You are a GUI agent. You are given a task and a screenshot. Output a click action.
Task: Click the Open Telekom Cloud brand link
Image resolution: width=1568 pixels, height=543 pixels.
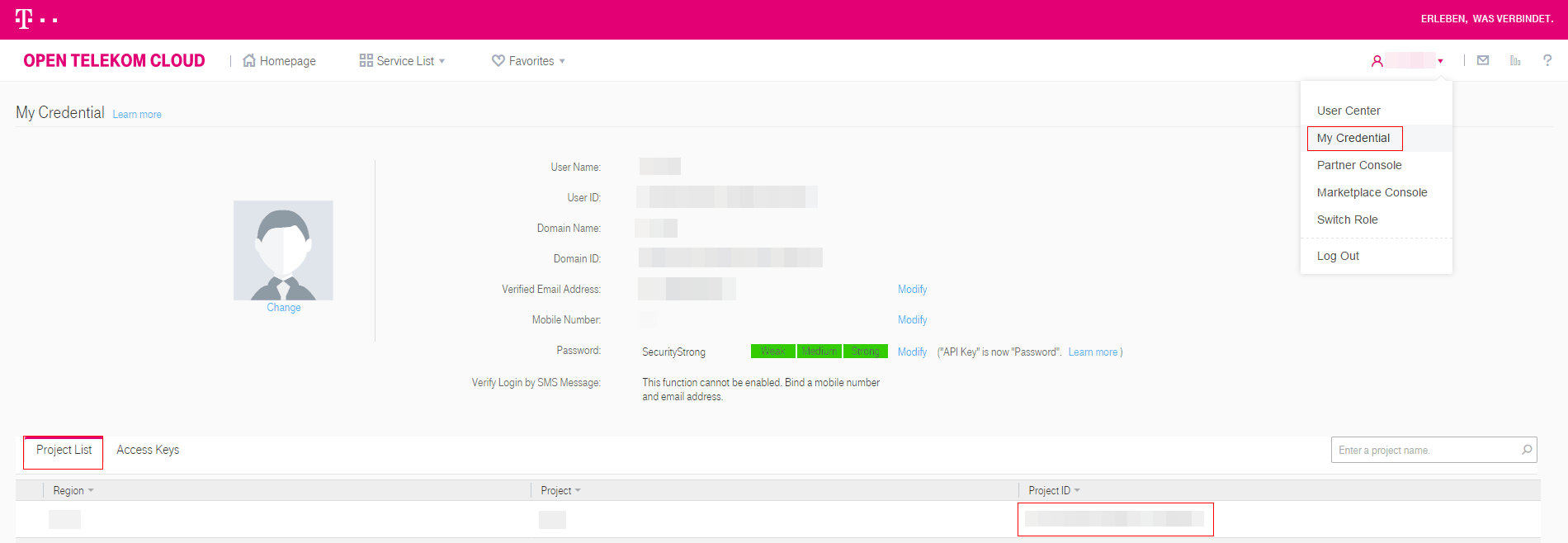pyautogui.click(x=114, y=60)
